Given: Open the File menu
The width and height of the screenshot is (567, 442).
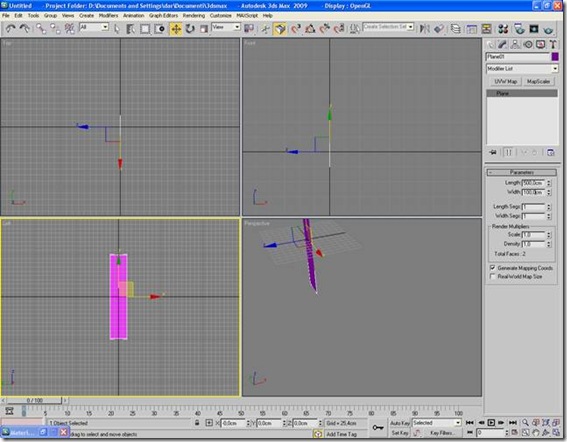Looking at the screenshot, I should pyautogui.click(x=6, y=16).
